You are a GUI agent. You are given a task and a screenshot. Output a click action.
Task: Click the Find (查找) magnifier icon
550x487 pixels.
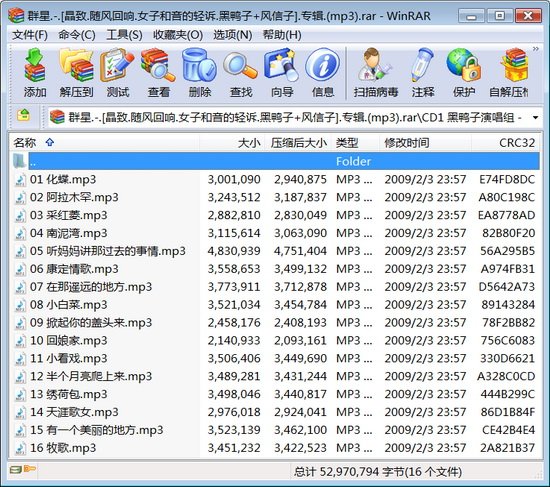coord(241,73)
